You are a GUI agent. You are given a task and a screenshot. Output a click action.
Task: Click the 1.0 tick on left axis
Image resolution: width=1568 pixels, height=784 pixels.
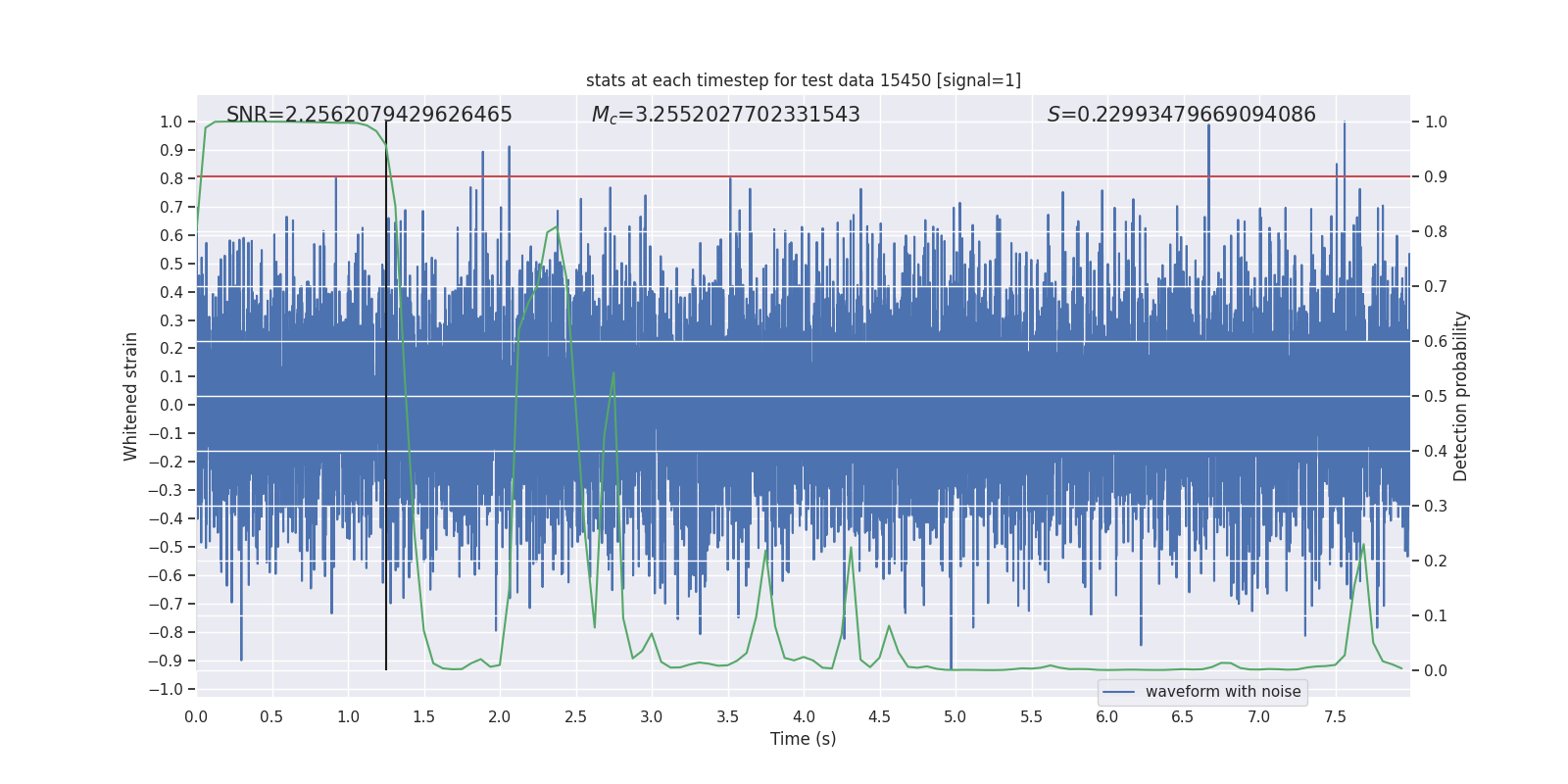(171, 122)
